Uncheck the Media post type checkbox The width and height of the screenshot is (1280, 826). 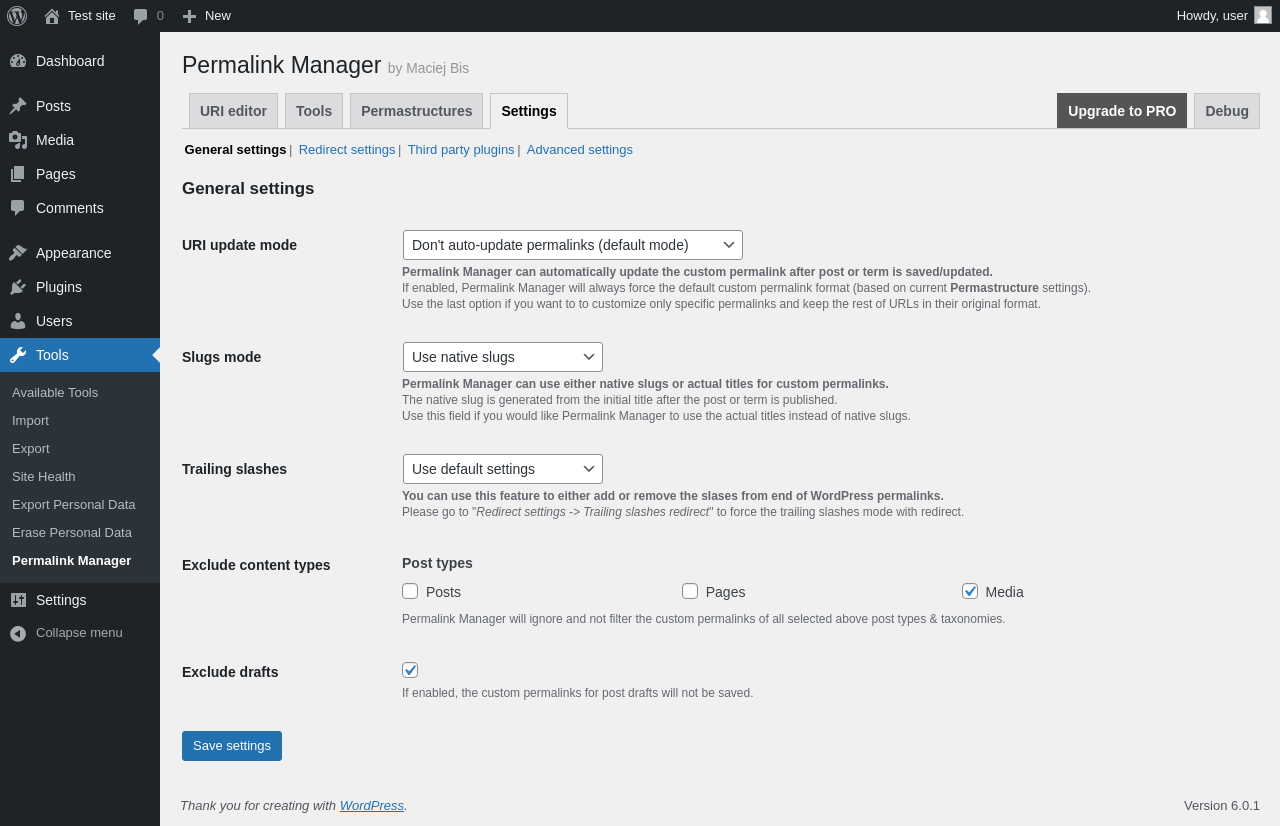970,591
